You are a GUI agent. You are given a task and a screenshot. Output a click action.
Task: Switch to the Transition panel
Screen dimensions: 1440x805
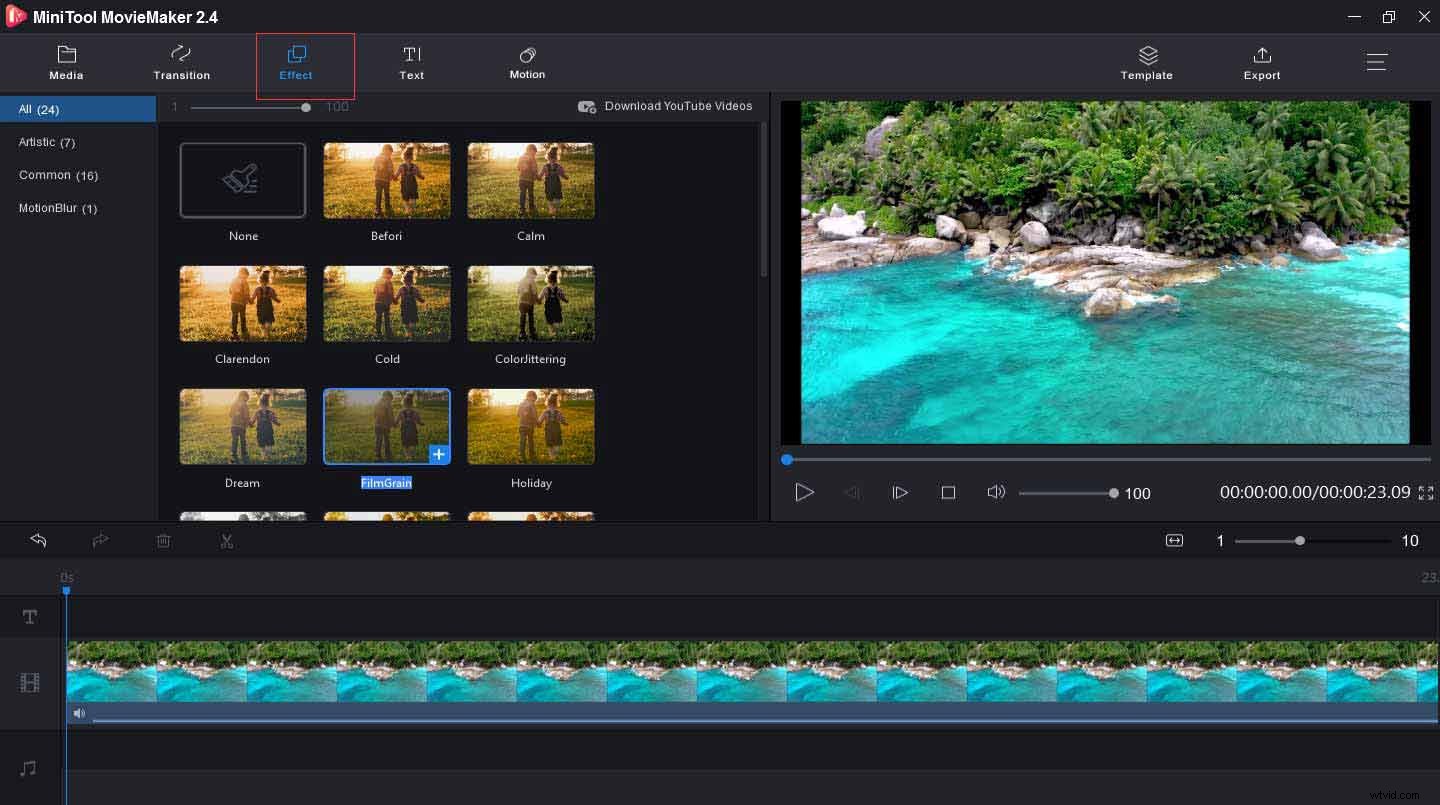[181, 62]
